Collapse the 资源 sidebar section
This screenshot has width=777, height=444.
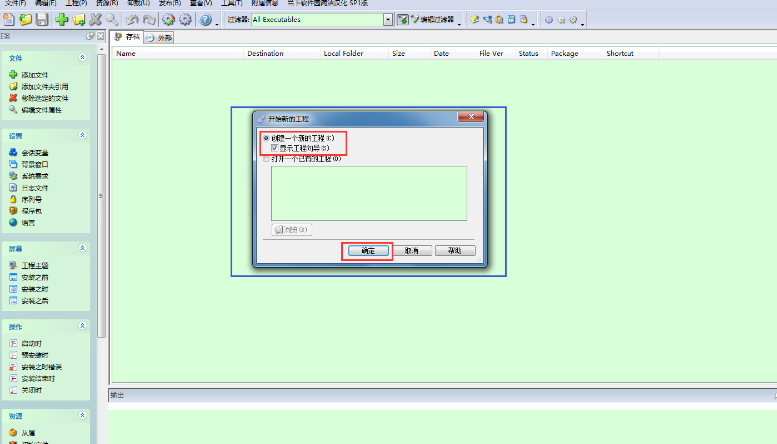tap(82, 415)
